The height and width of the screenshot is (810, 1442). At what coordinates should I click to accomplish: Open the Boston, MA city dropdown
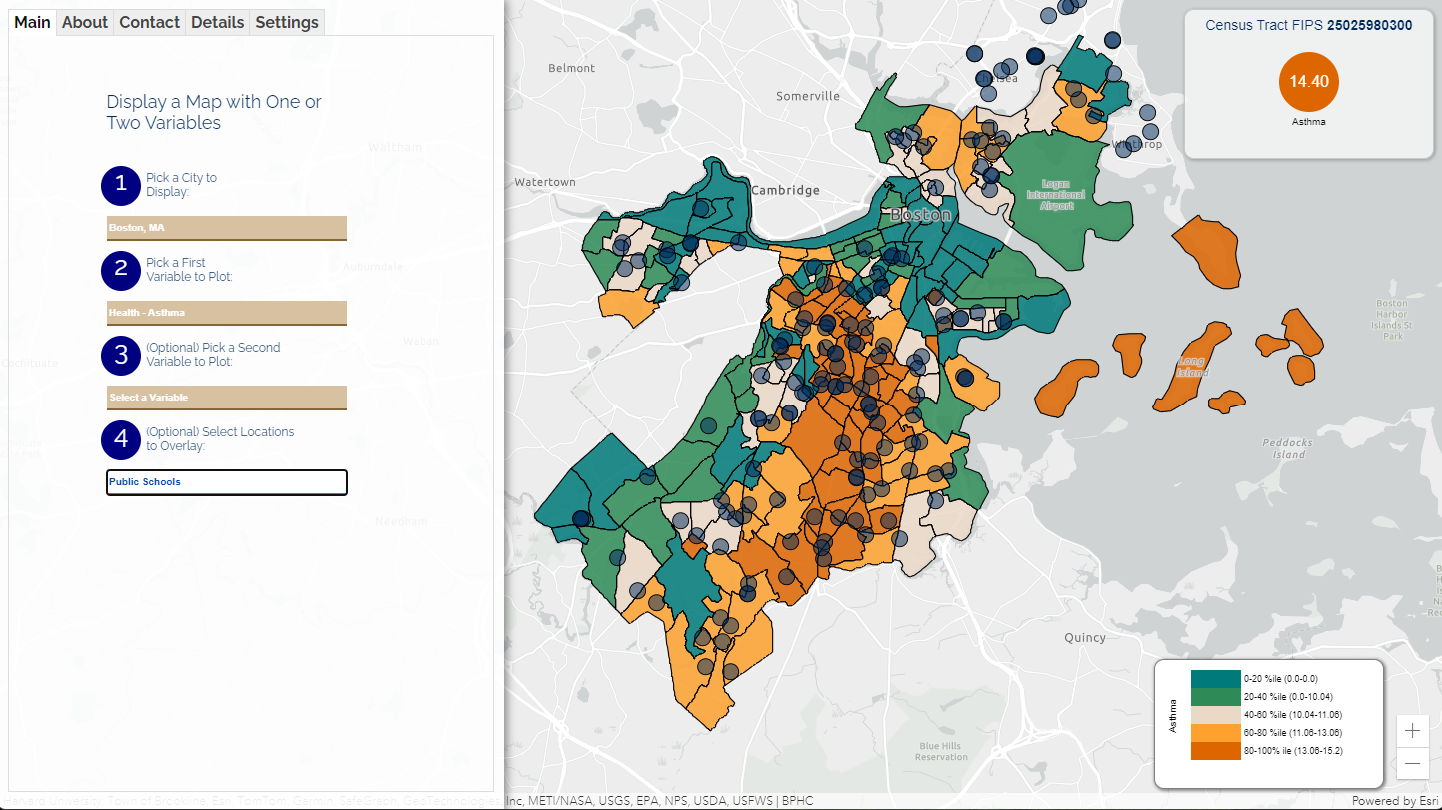point(227,228)
